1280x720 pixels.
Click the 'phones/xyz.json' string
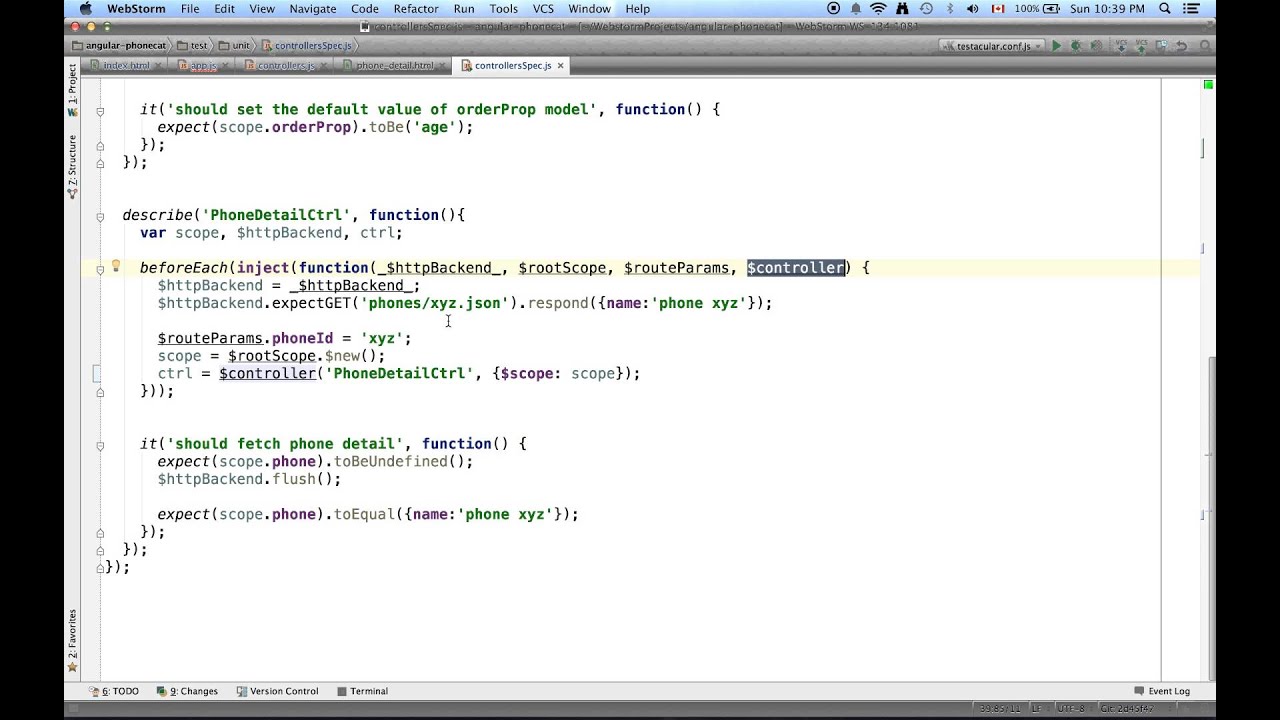435,303
